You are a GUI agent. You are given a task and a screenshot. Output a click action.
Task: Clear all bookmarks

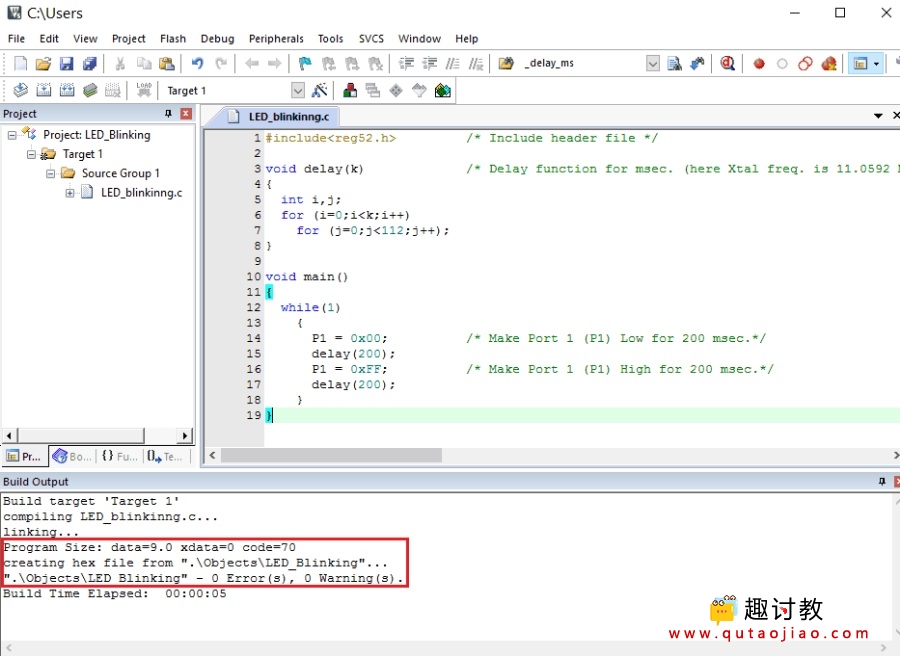(x=375, y=63)
